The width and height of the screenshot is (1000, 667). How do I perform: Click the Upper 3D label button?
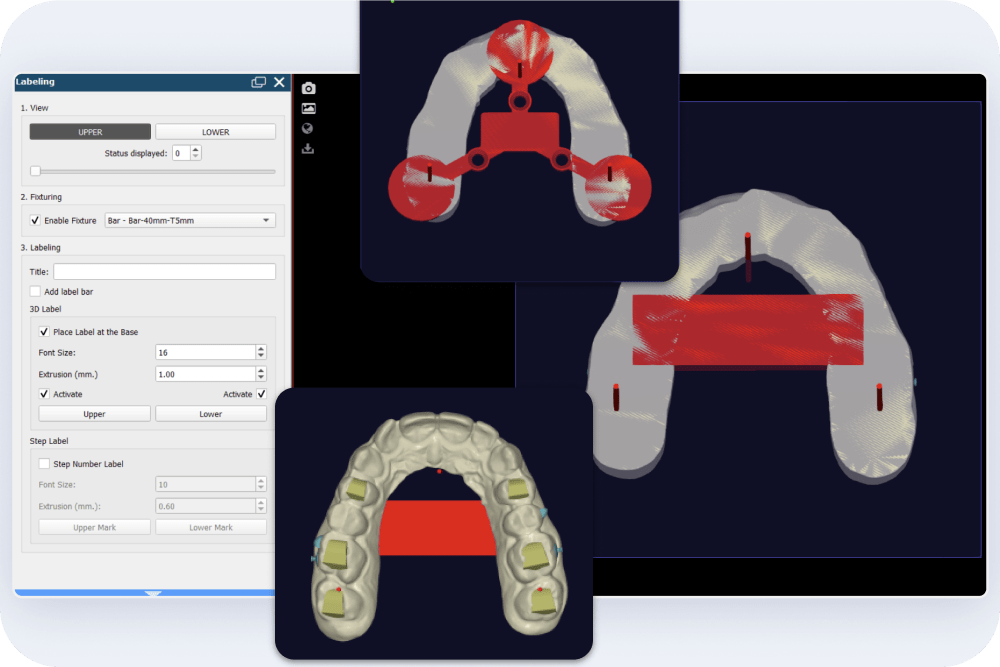click(x=94, y=414)
